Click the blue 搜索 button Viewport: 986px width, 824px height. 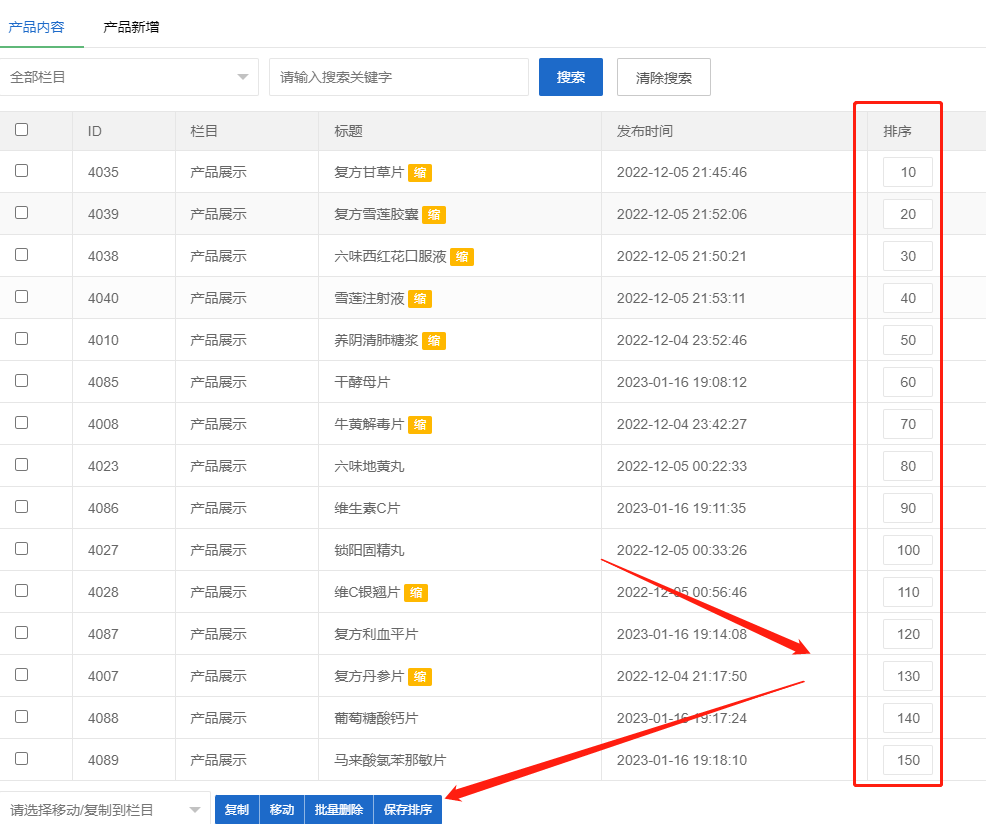coord(571,77)
